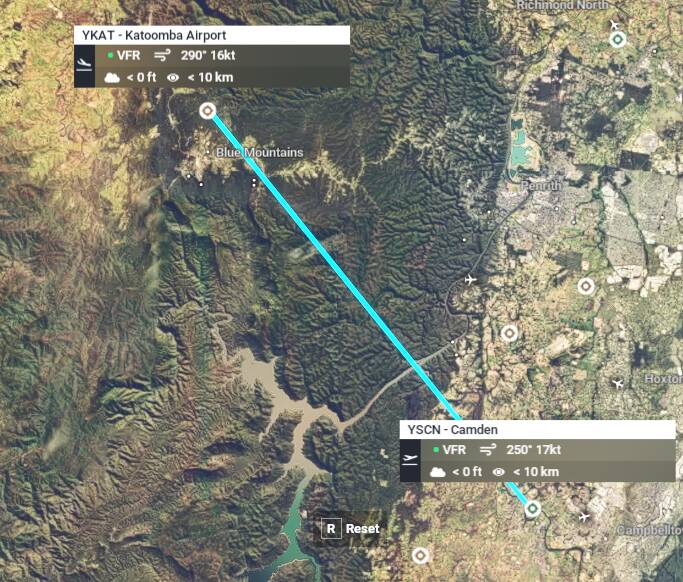Click the Penrith city label
The image size is (683, 582).
[x=541, y=186]
